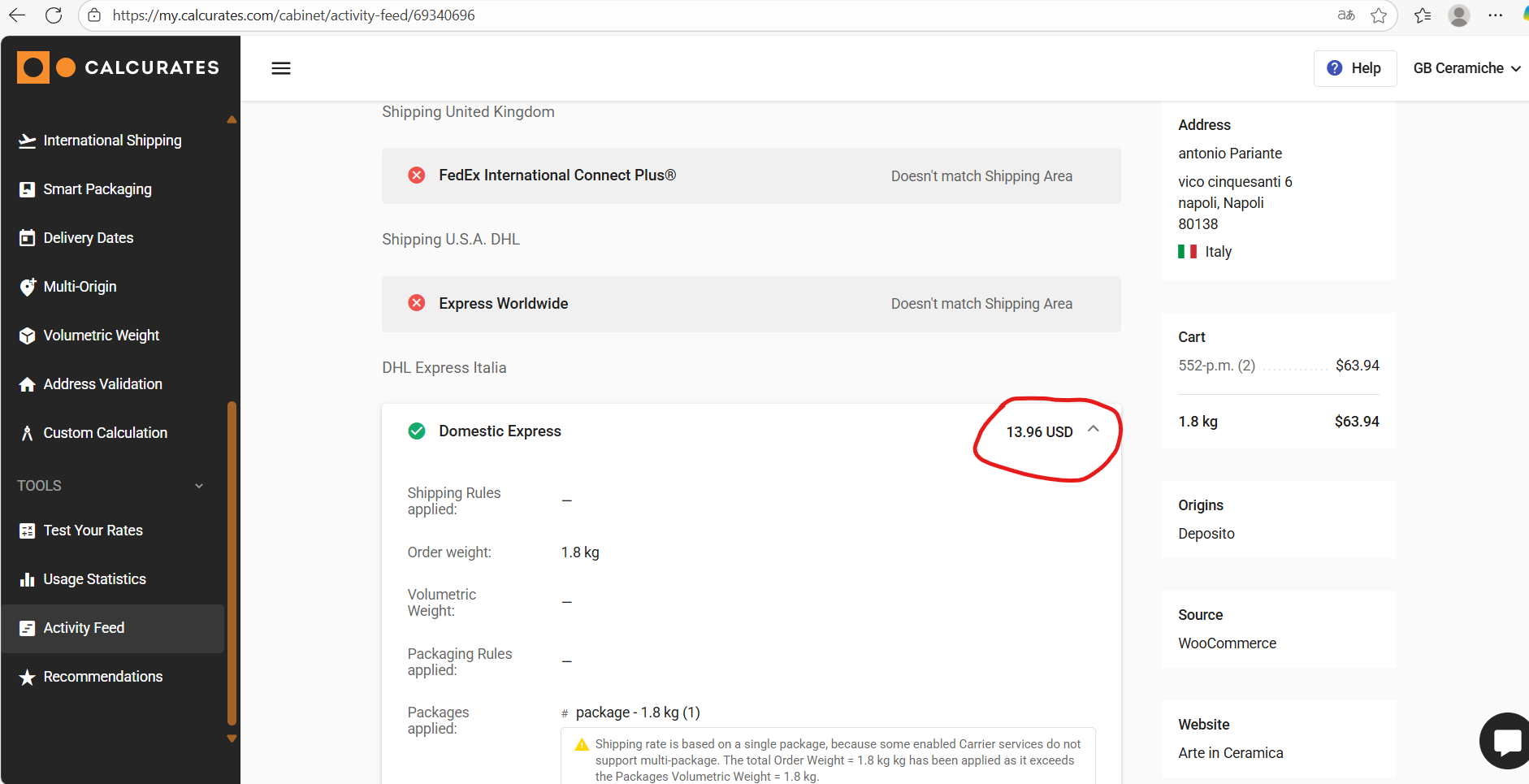Image resolution: width=1529 pixels, height=784 pixels.
Task: Click the Address Validation home icon
Action: [x=28, y=384]
